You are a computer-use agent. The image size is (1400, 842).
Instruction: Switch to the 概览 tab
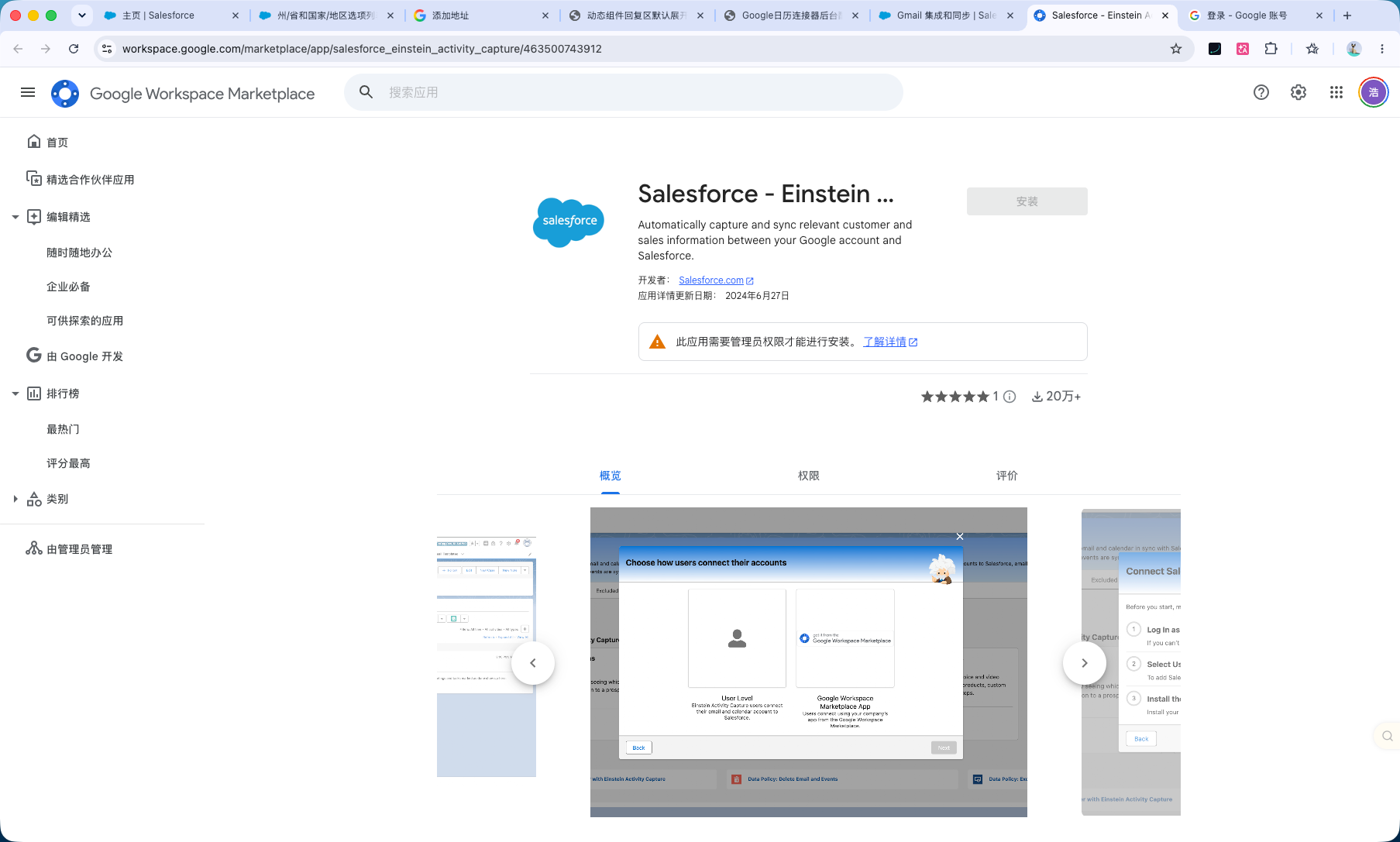point(611,476)
